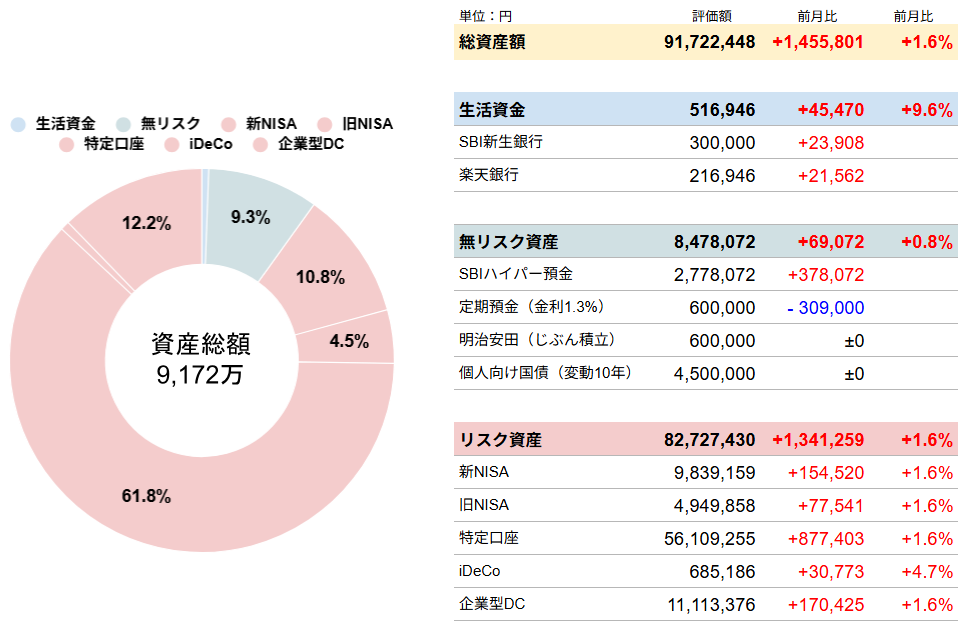
Task: Click the 無リスク資産 section header
Action: [x=705, y=241]
